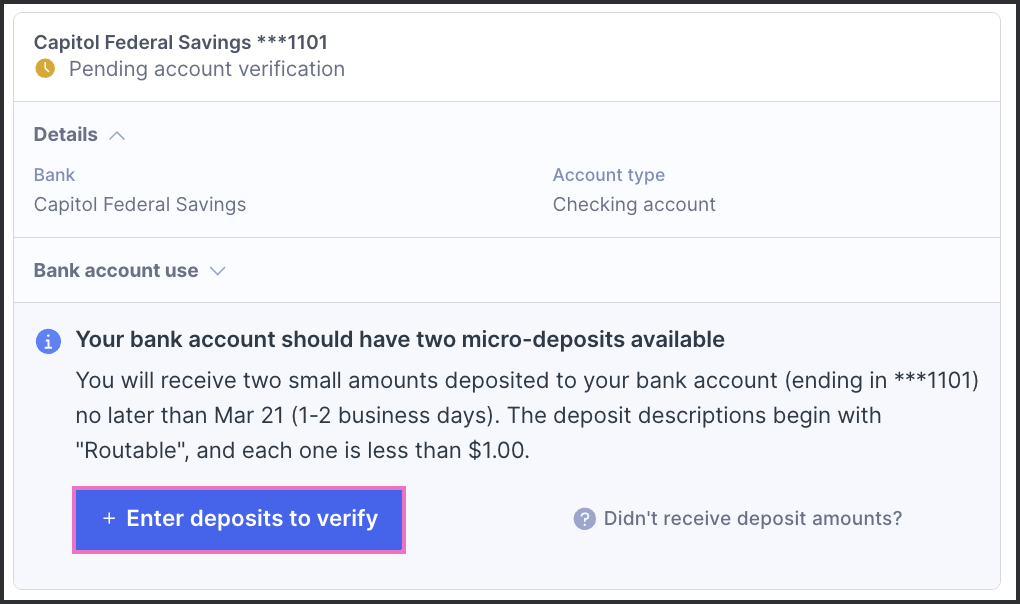Click the Details section heading
Image resolution: width=1020 pixels, height=604 pixels.
click(x=66, y=135)
